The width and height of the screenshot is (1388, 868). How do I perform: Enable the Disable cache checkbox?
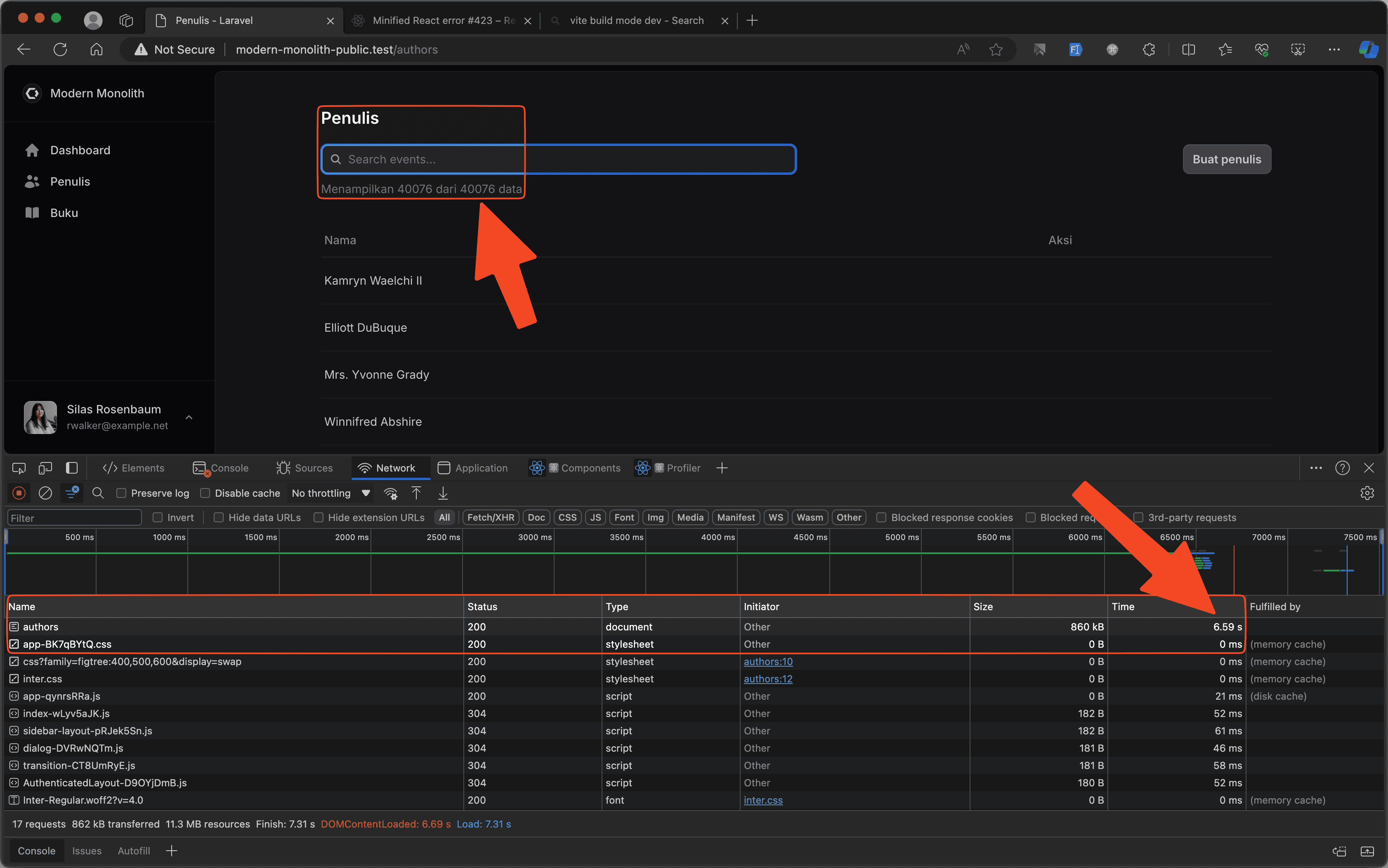click(205, 493)
